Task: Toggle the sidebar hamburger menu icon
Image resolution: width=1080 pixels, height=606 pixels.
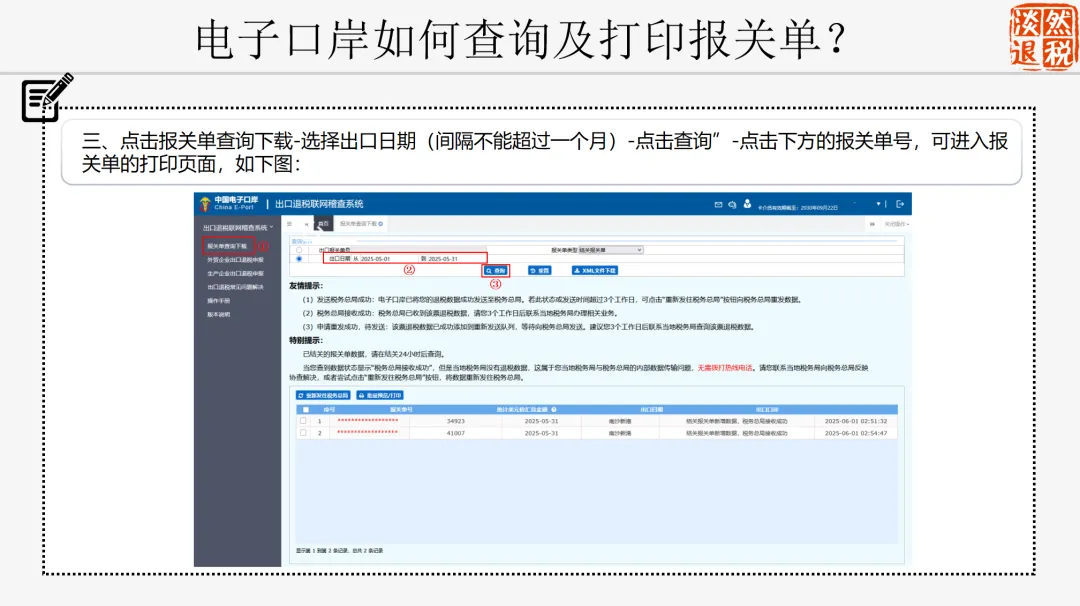Action: click(x=289, y=224)
